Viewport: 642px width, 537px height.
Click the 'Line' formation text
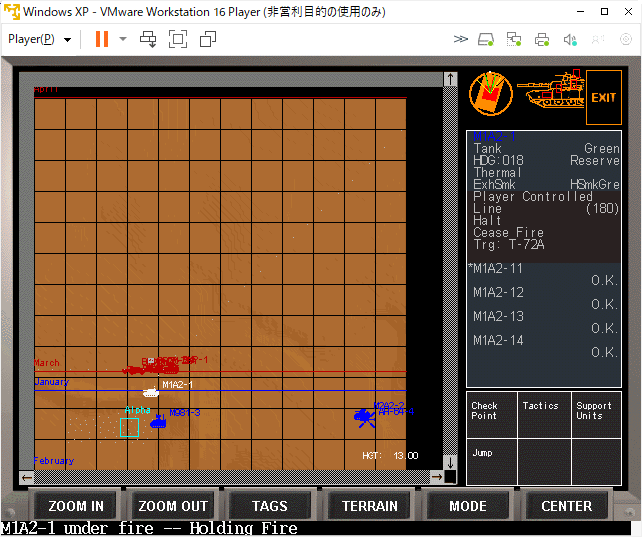pyautogui.click(x=487, y=209)
